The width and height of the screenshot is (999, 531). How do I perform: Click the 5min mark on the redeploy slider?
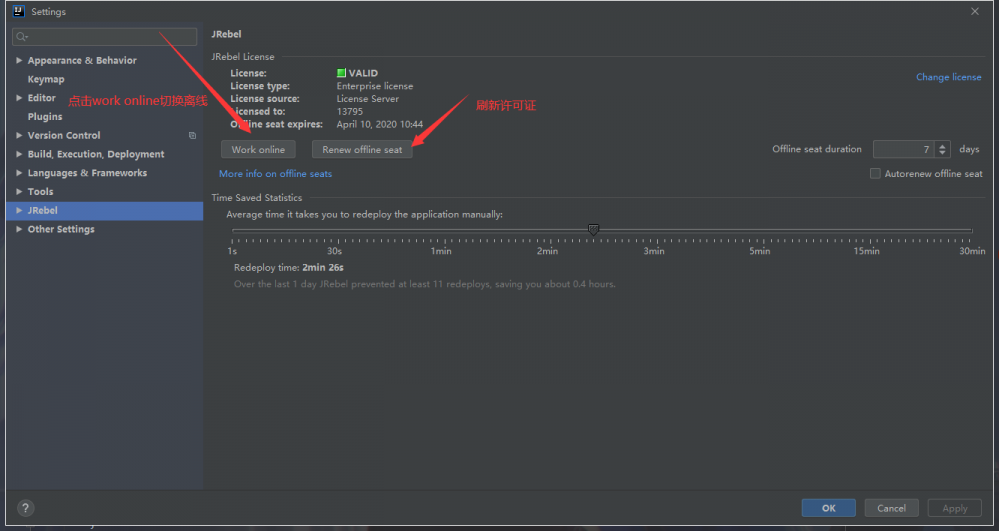point(759,251)
